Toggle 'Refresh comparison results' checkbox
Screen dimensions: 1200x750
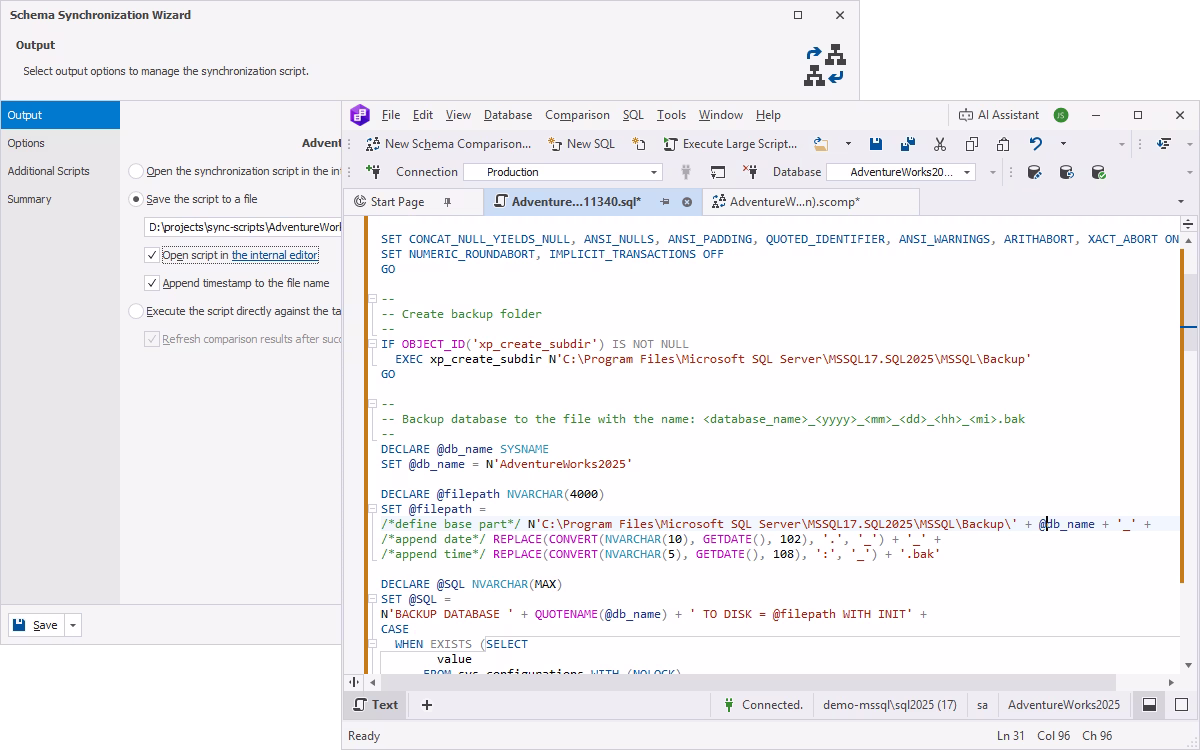(152, 339)
